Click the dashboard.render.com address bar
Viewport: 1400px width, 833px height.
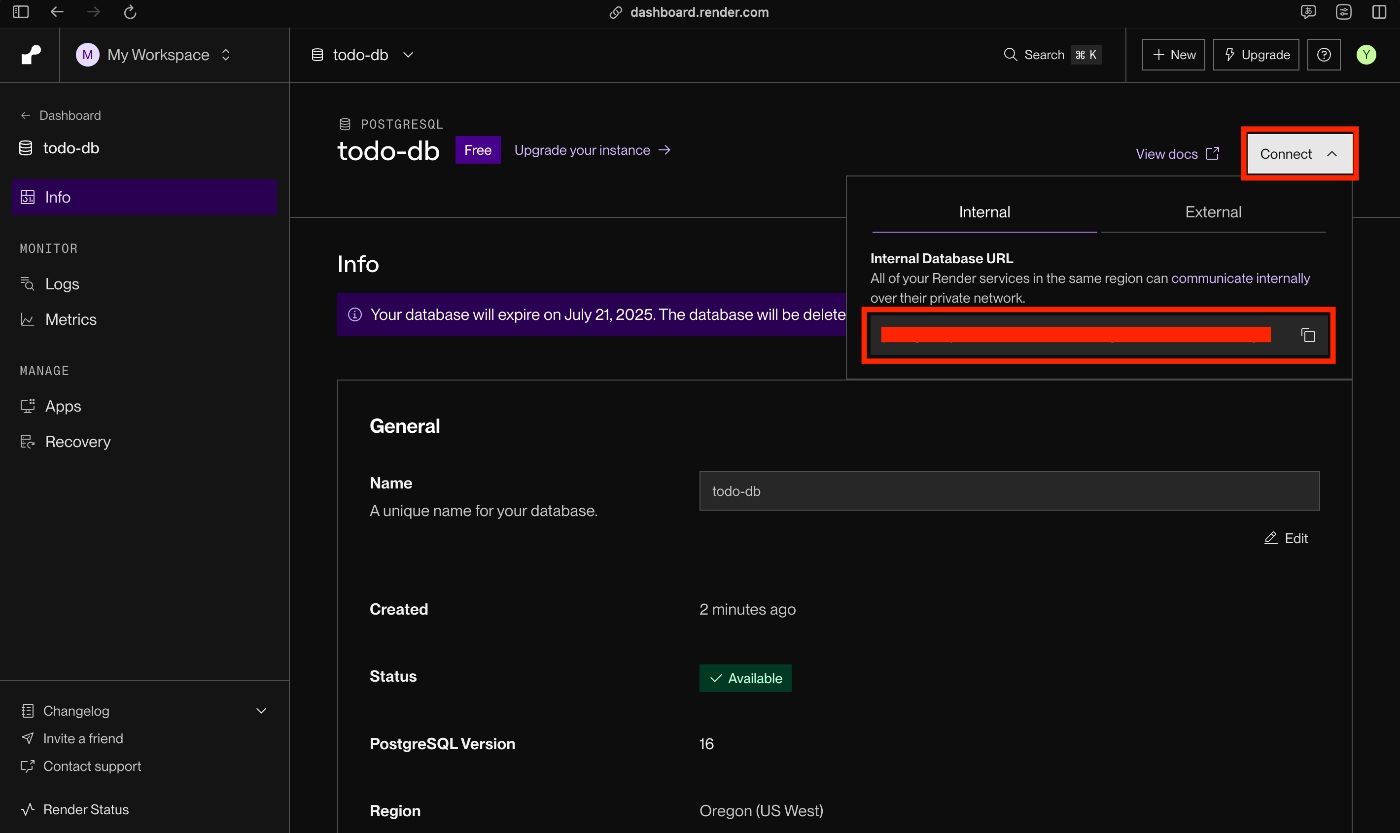(690, 12)
